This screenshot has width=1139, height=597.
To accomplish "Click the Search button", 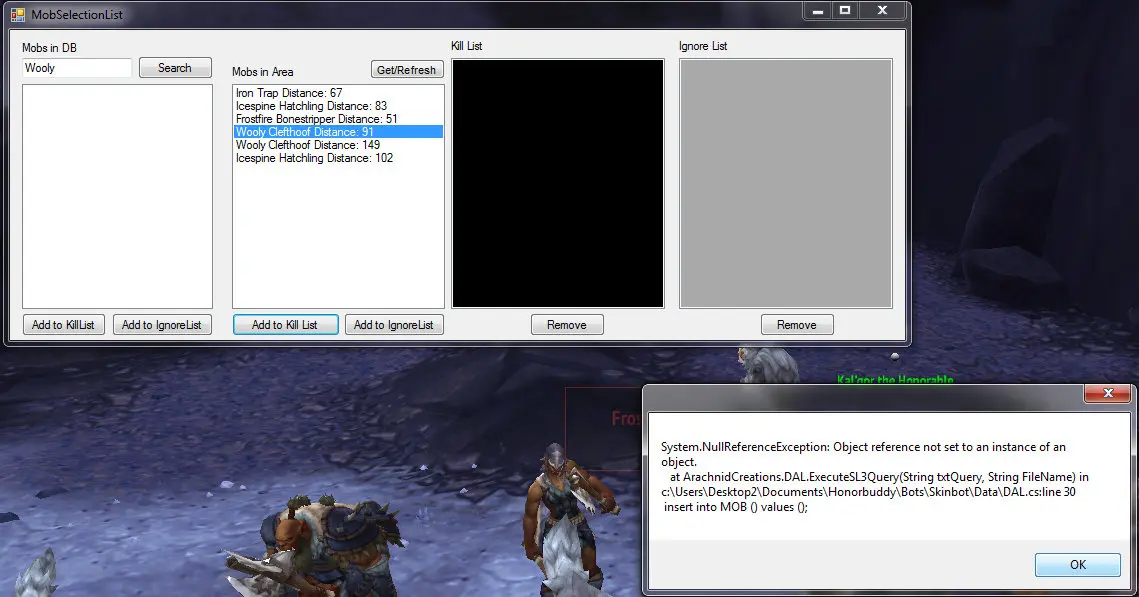I will [x=175, y=68].
